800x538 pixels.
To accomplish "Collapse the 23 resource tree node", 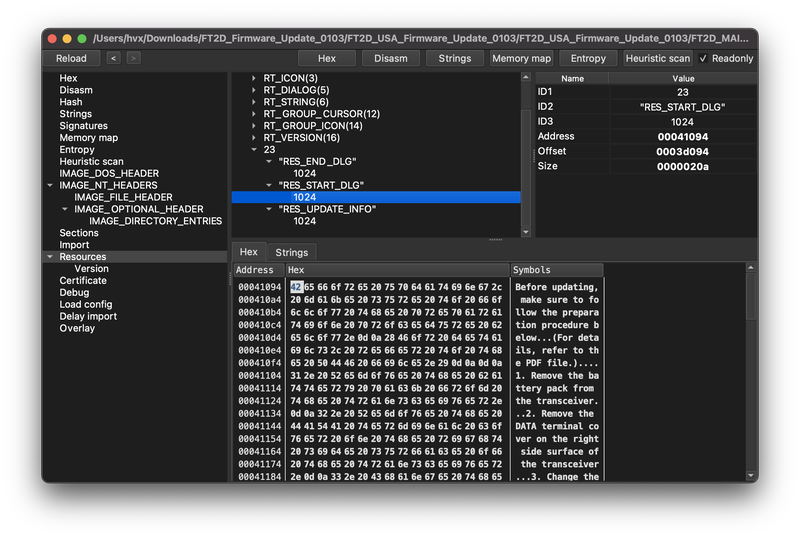I will coord(254,150).
